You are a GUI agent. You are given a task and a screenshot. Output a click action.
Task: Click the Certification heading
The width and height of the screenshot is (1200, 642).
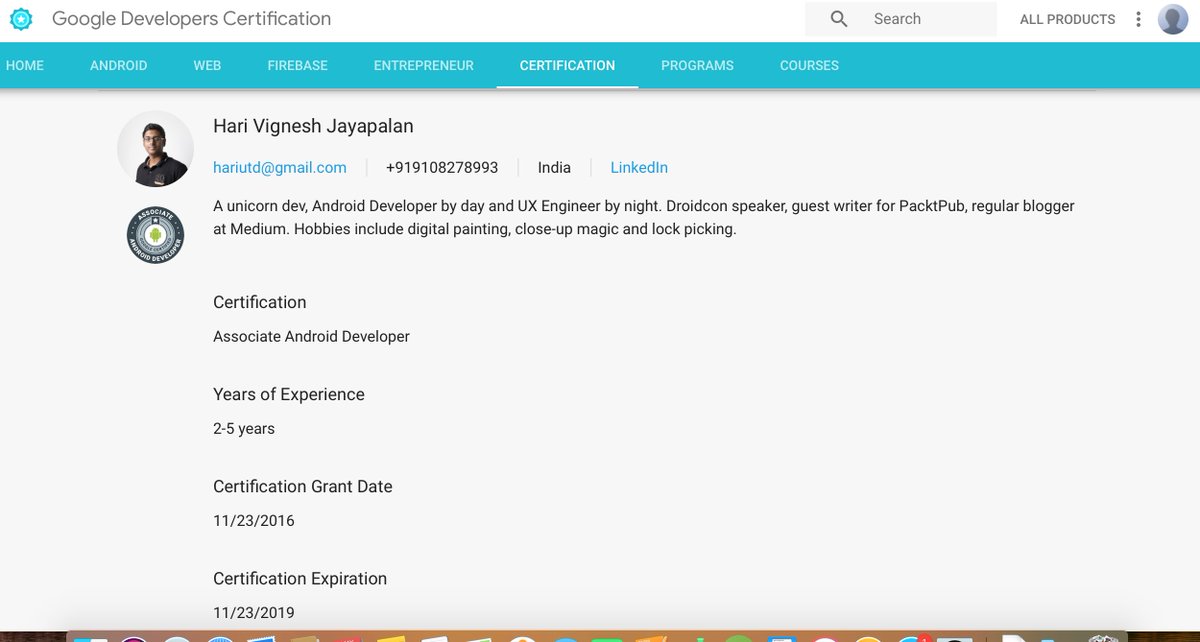coord(260,302)
